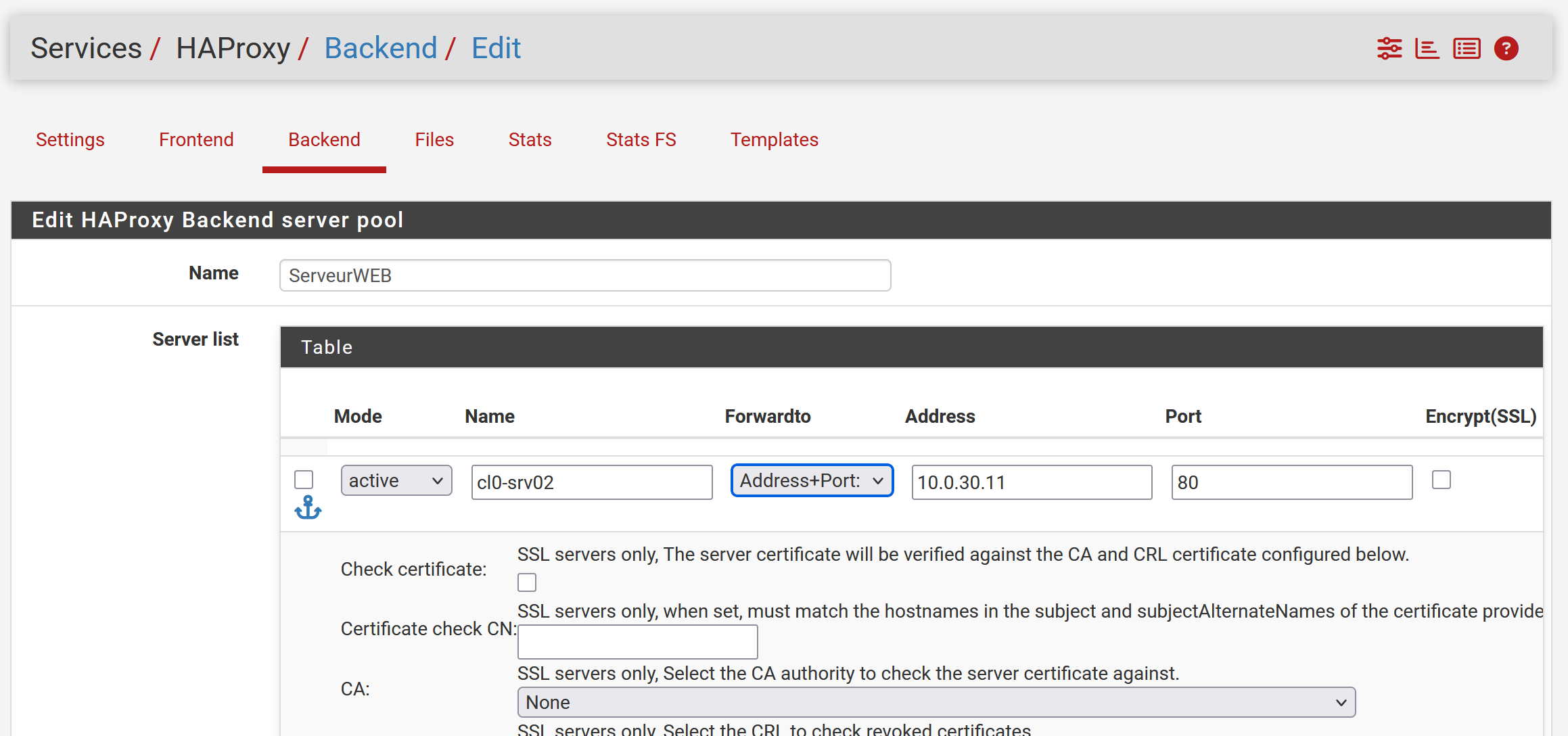Click the Address column header
The width and height of the screenshot is (1568, 736).
[x=940, y=416]
